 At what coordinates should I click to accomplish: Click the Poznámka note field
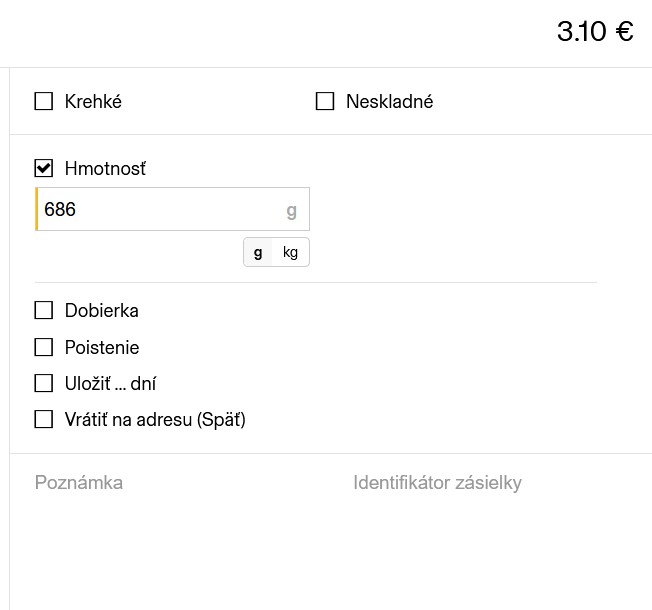coord(79,483)
